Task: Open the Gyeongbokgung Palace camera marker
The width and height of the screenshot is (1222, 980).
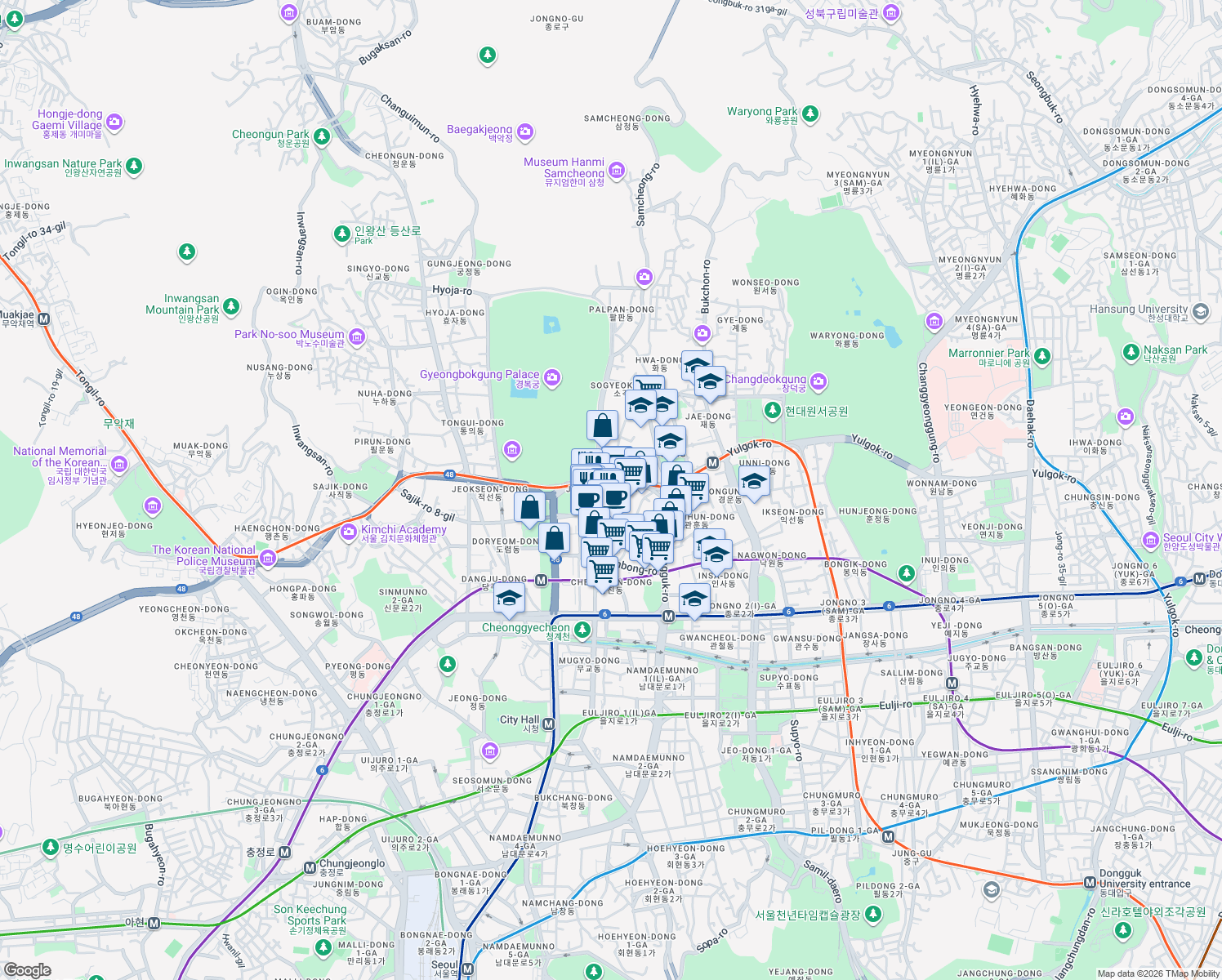Action: point(552,378)
